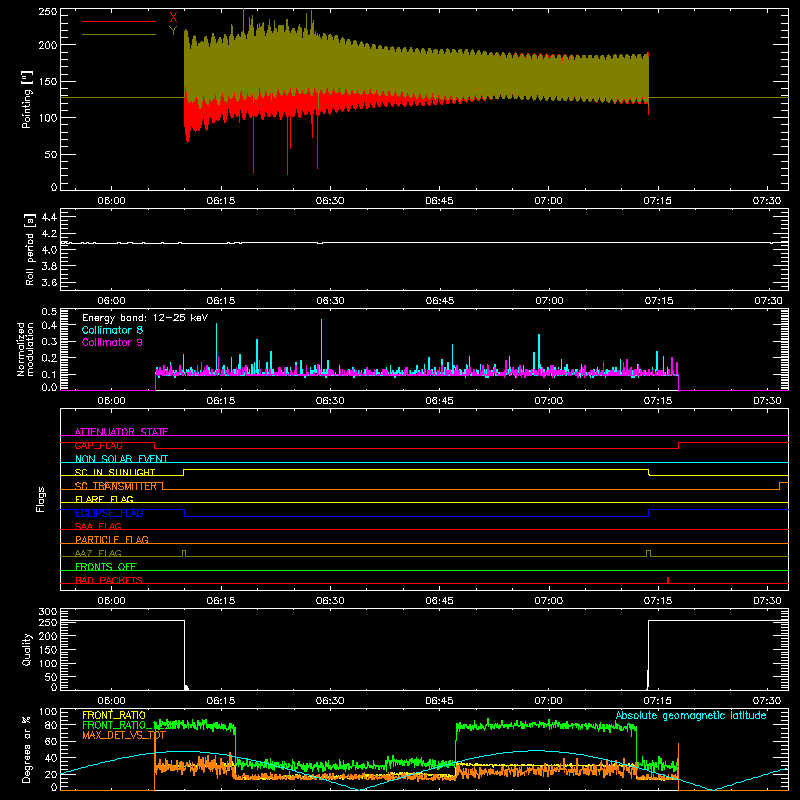
Task: Click the 'NON_SOLAR_EVENT' flag label
Action: pos(121,459)
